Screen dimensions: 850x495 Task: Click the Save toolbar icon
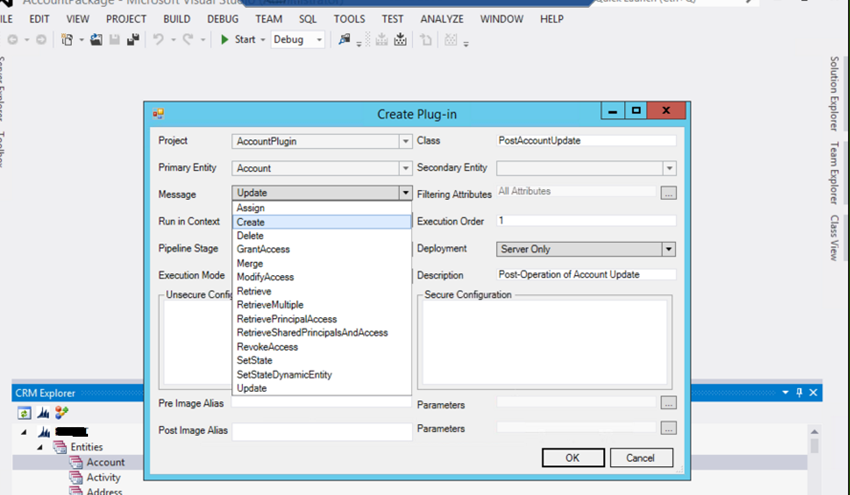[114, 40]
